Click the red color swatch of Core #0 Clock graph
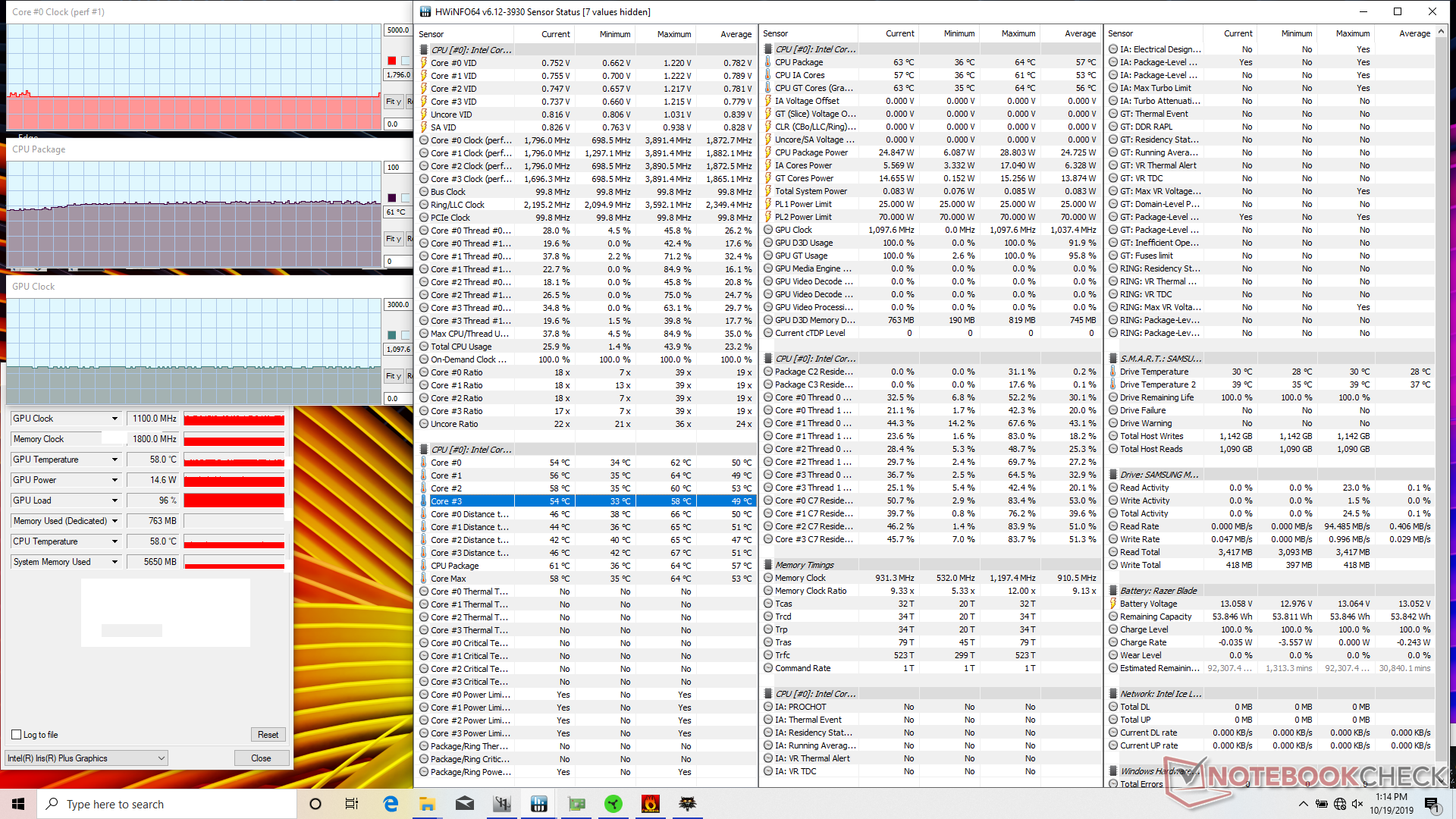The width and height of the screenshot is (1456, 819). [x=391, y=61]
